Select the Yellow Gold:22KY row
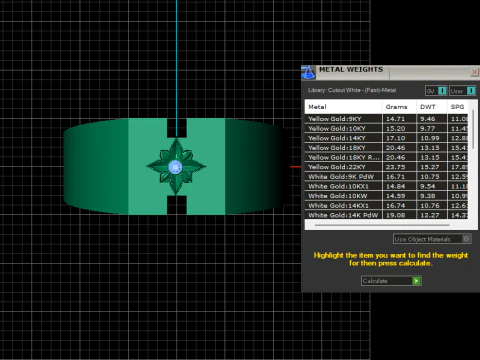480x360 pixels. [386, 167]
